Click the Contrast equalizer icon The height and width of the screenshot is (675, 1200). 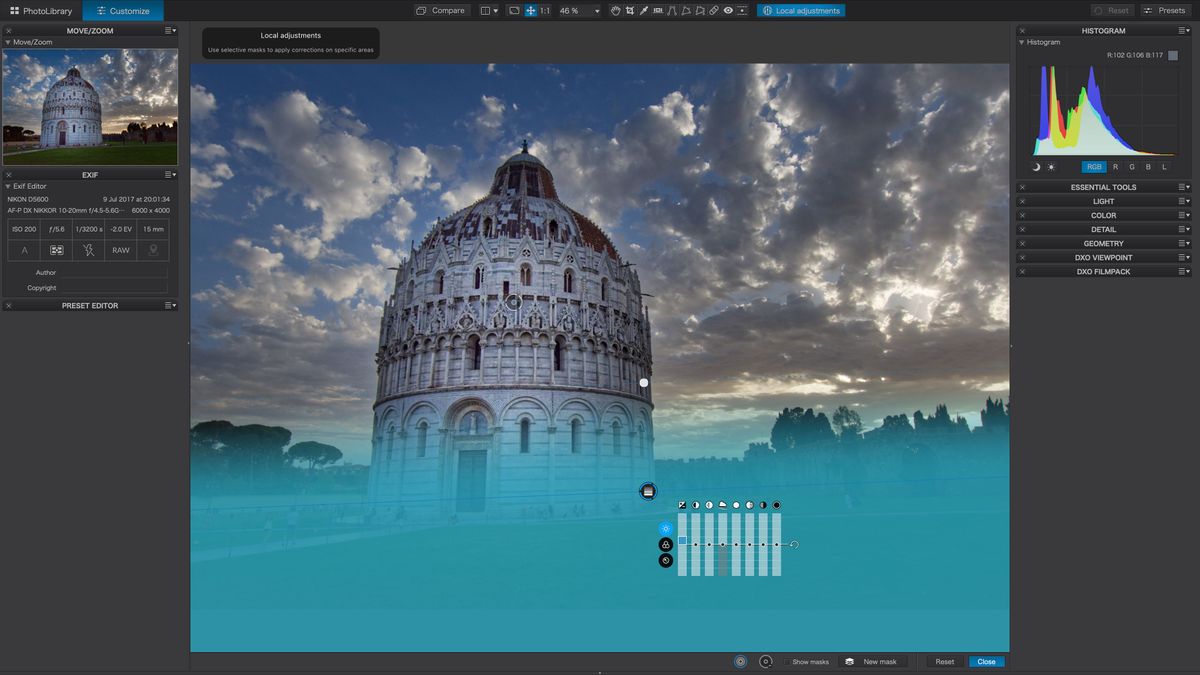(696, 505)
